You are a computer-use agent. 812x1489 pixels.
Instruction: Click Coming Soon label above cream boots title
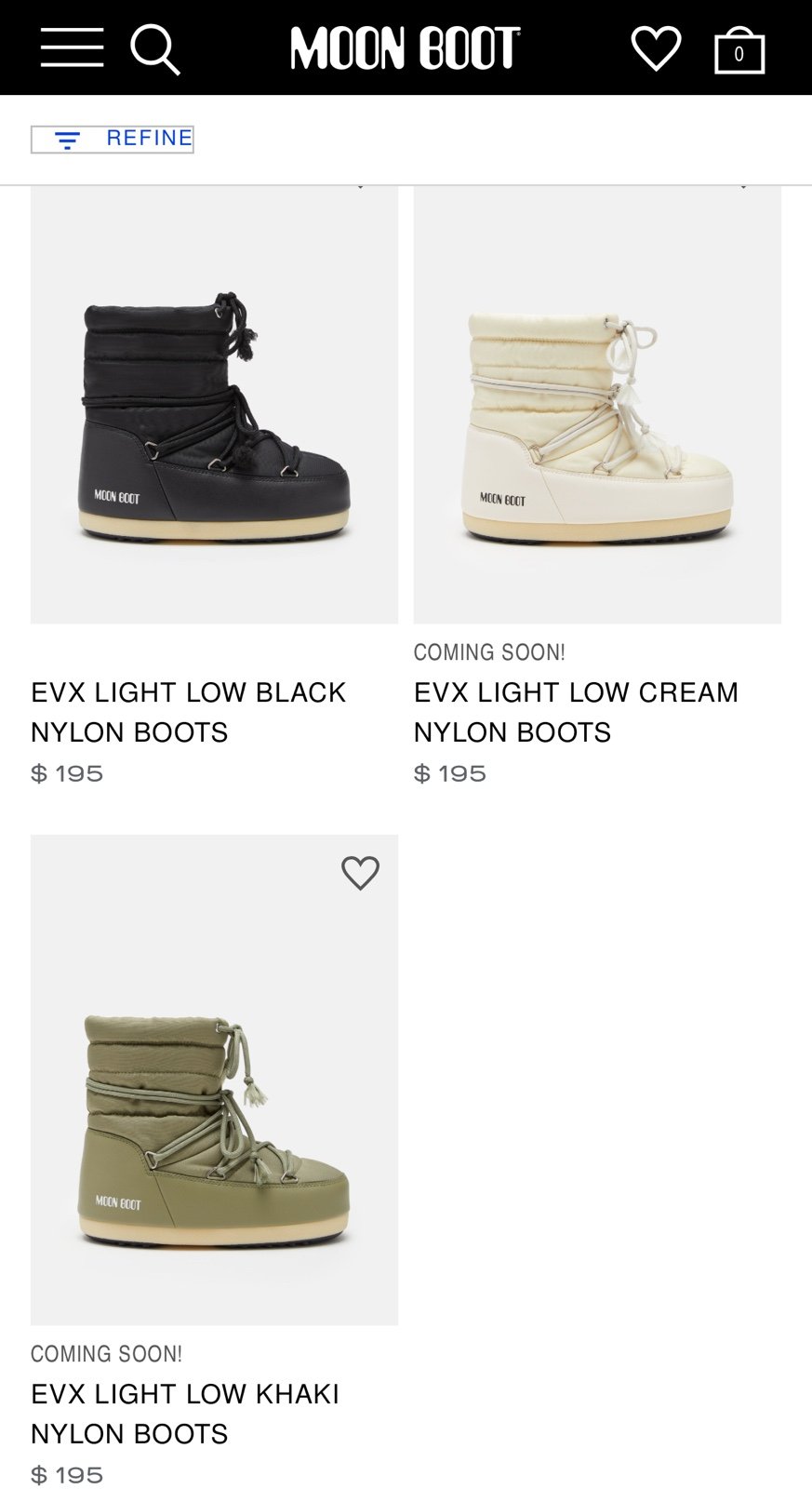pos(489,652)
